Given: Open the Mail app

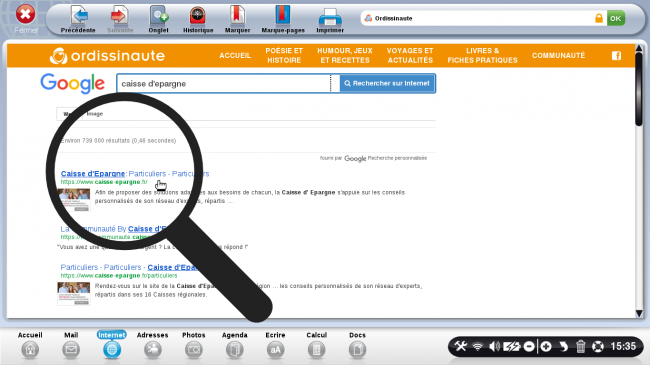Looking at the screenshot, I should (x=71, y=345).
